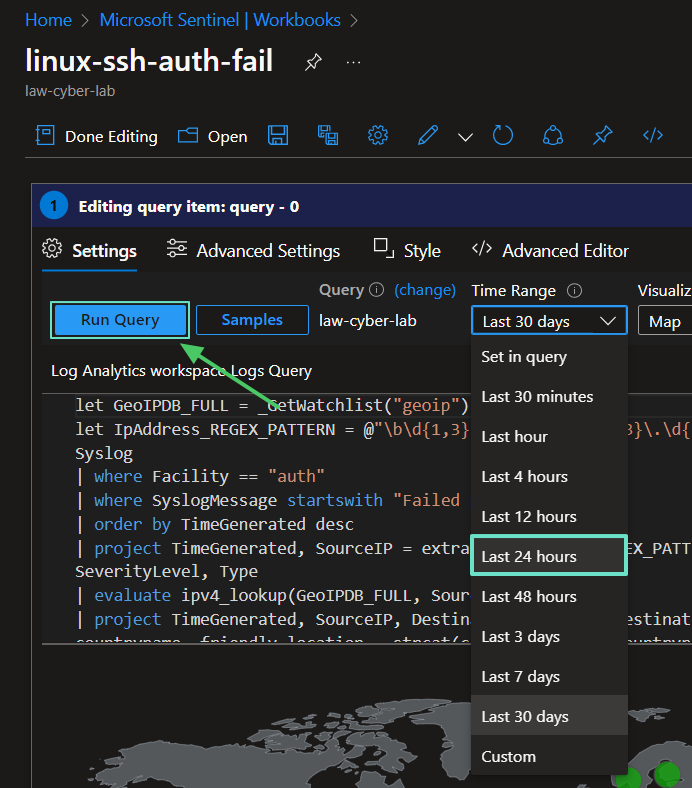692x788 pixels.
Task: Click the Run Query button
Action: pos(120,320)
